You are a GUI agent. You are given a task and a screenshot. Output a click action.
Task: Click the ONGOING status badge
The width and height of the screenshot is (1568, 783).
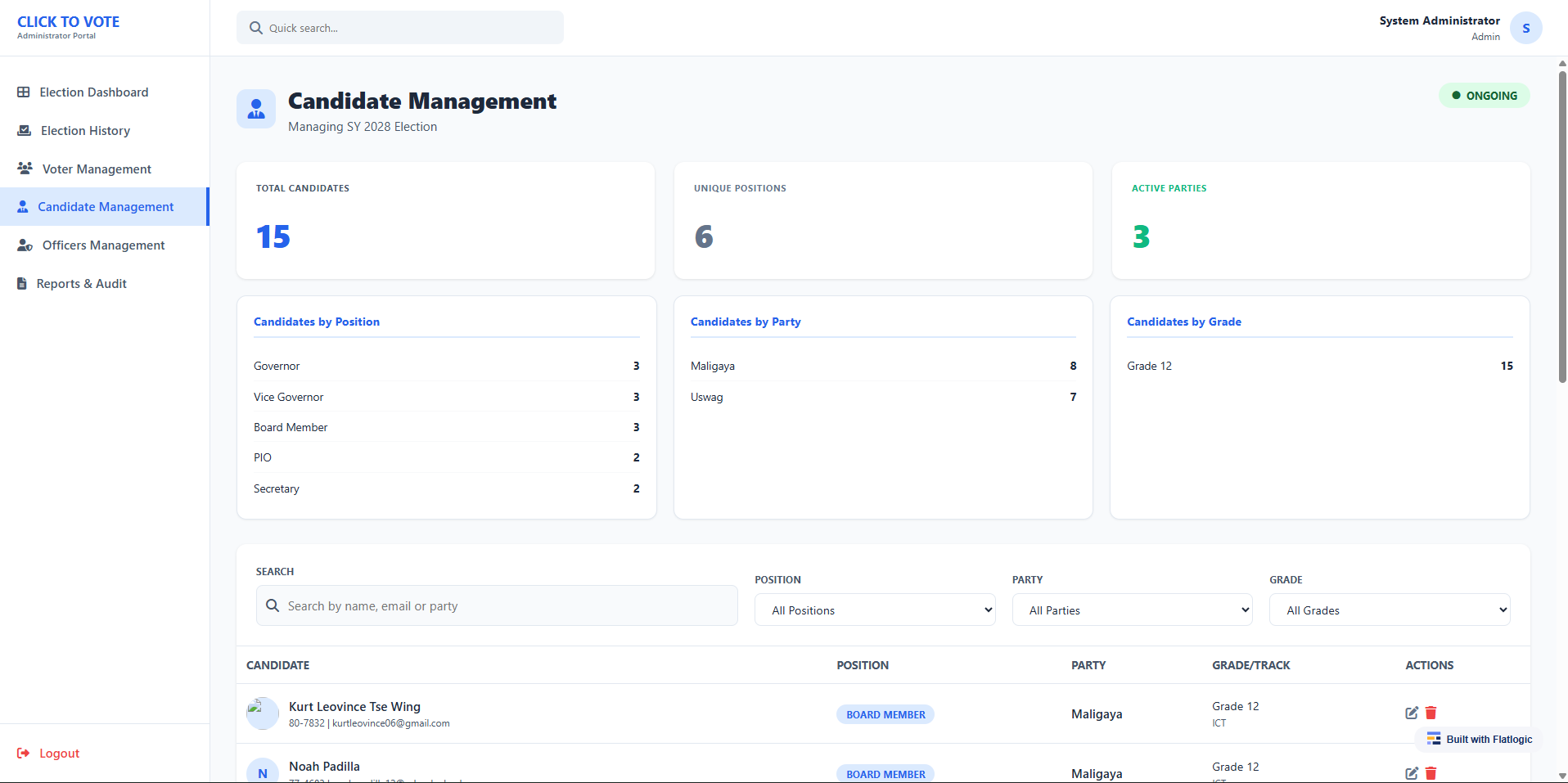point(1484,96)
